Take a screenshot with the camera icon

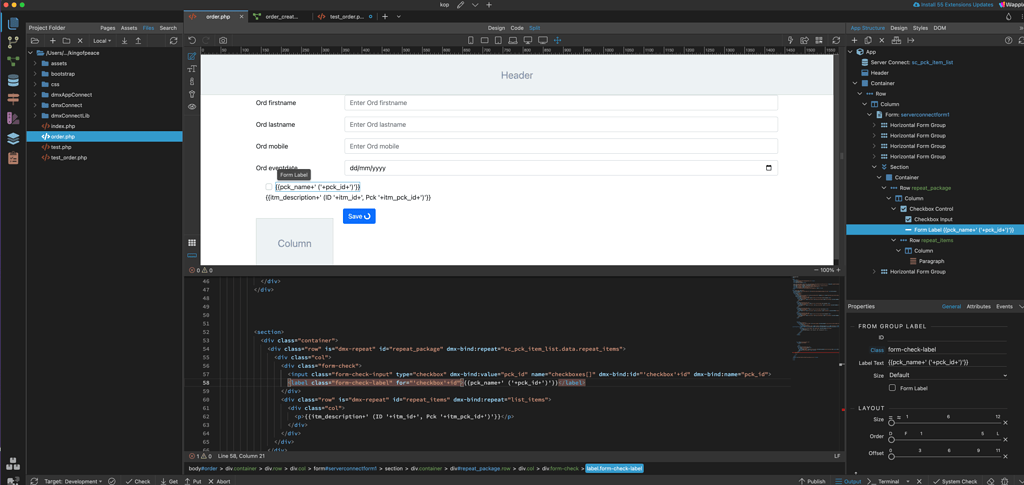tap(222, 41)
